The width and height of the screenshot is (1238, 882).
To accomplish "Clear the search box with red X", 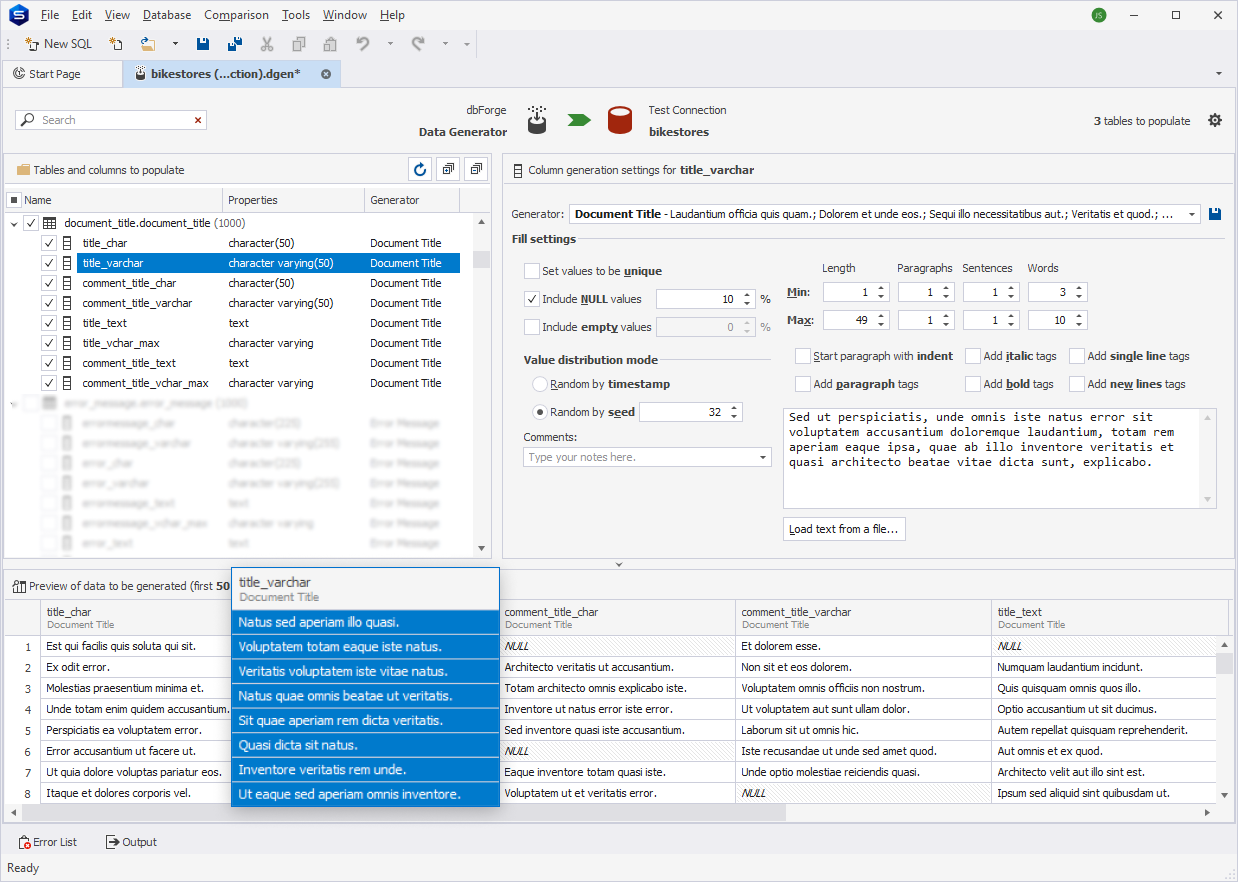I will tap(198, 120).
